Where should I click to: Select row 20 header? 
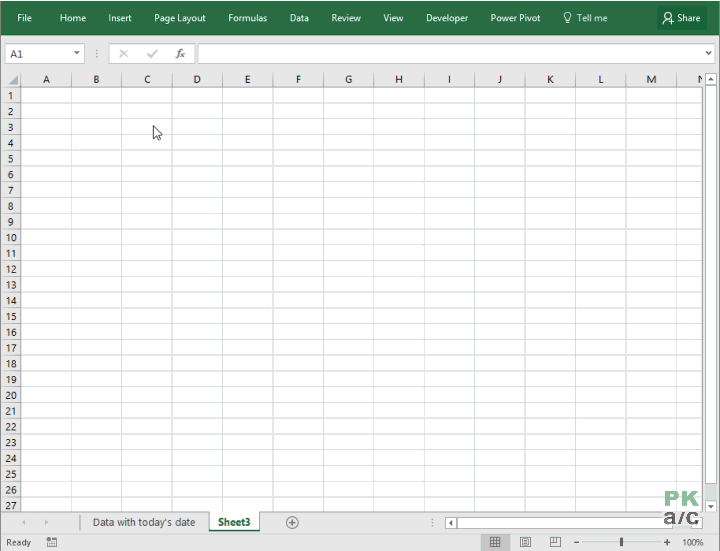click(11, 395)
